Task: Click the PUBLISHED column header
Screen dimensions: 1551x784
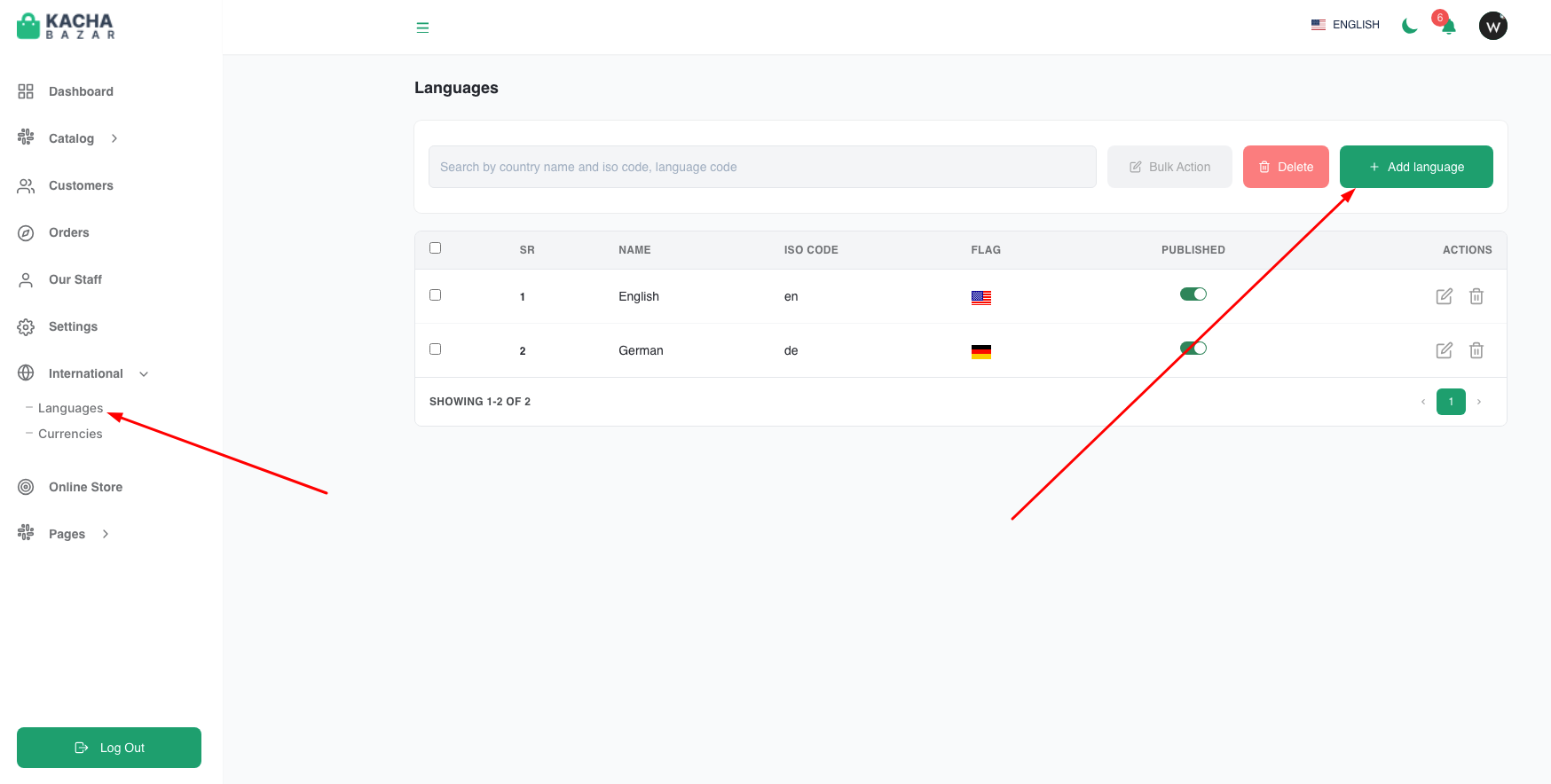Action: pos(1193,250)
